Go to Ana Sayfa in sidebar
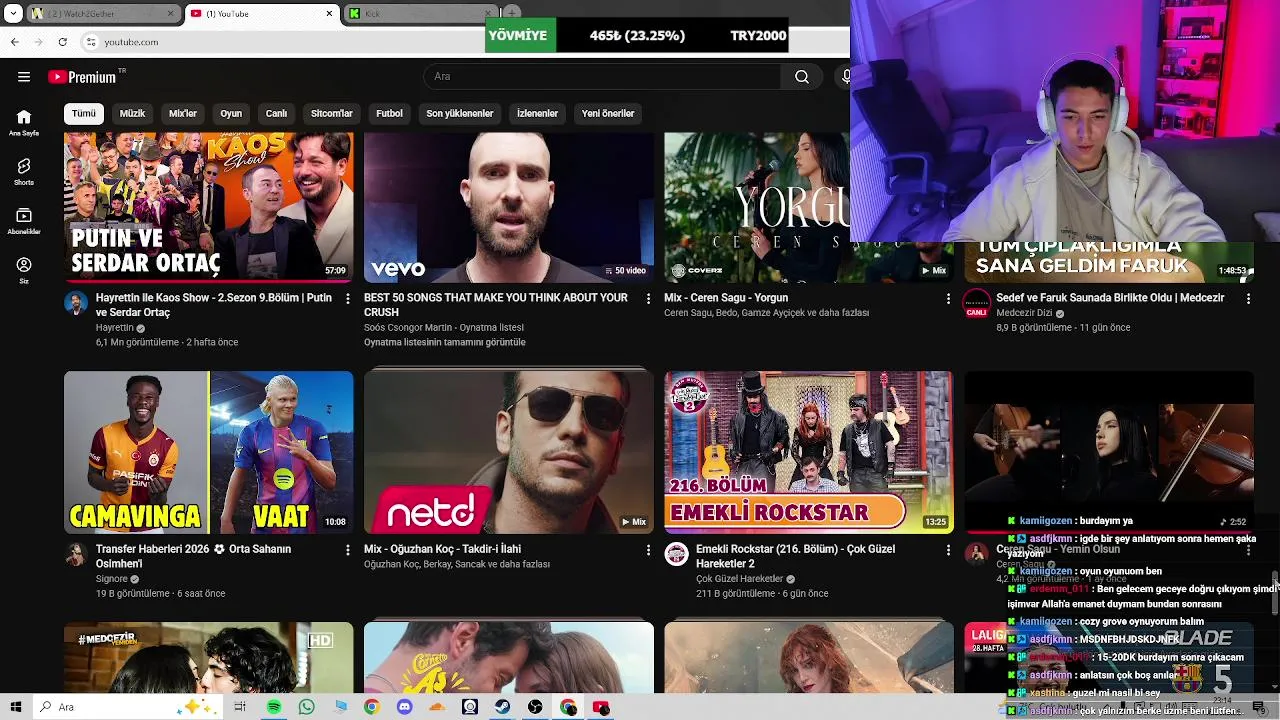The image size is (1280, 720). coord(24,123)
